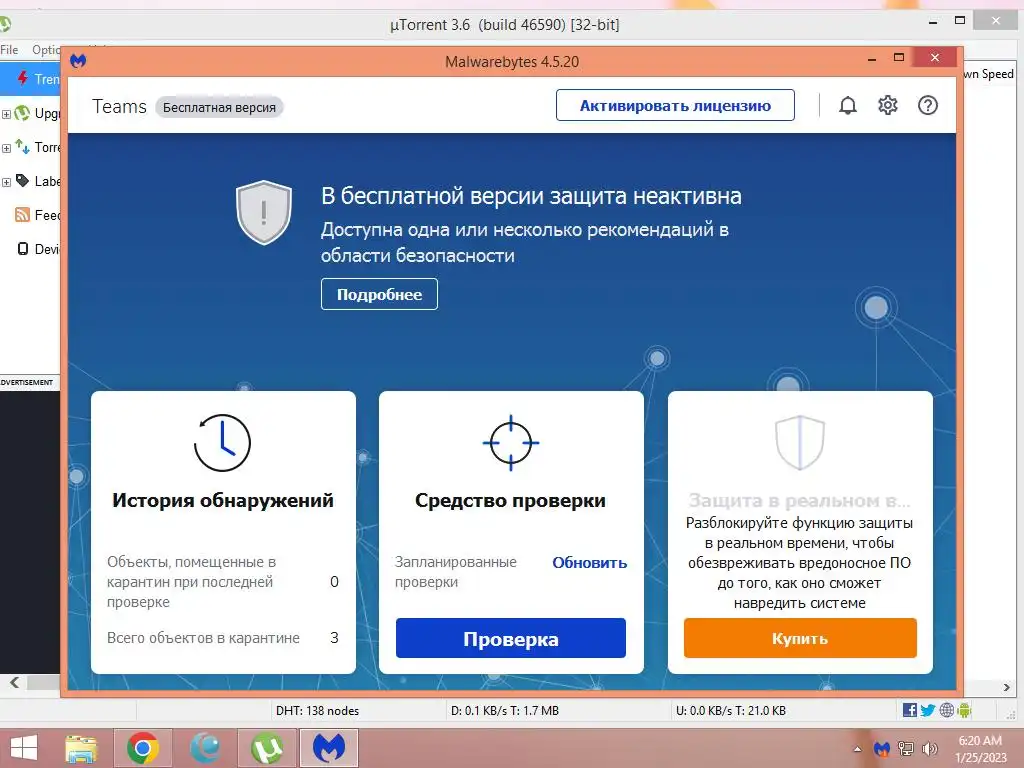Click Обновить link for scheduled scans

pos(590,562)
